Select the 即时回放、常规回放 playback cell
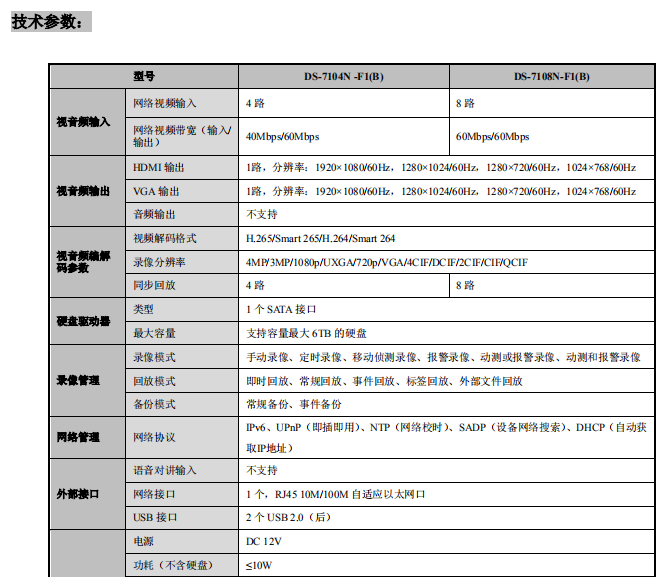 (x=447, y=381)
